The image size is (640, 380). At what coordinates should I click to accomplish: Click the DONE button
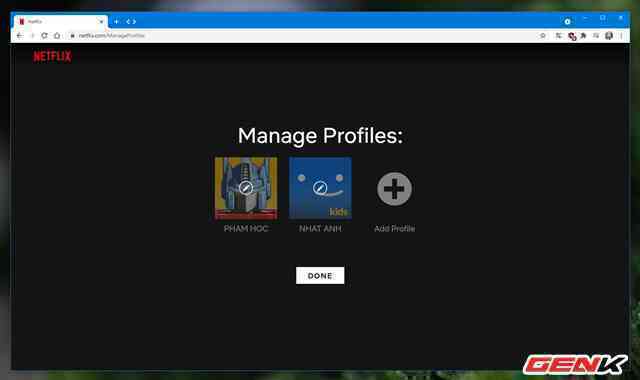click(320, 276)
